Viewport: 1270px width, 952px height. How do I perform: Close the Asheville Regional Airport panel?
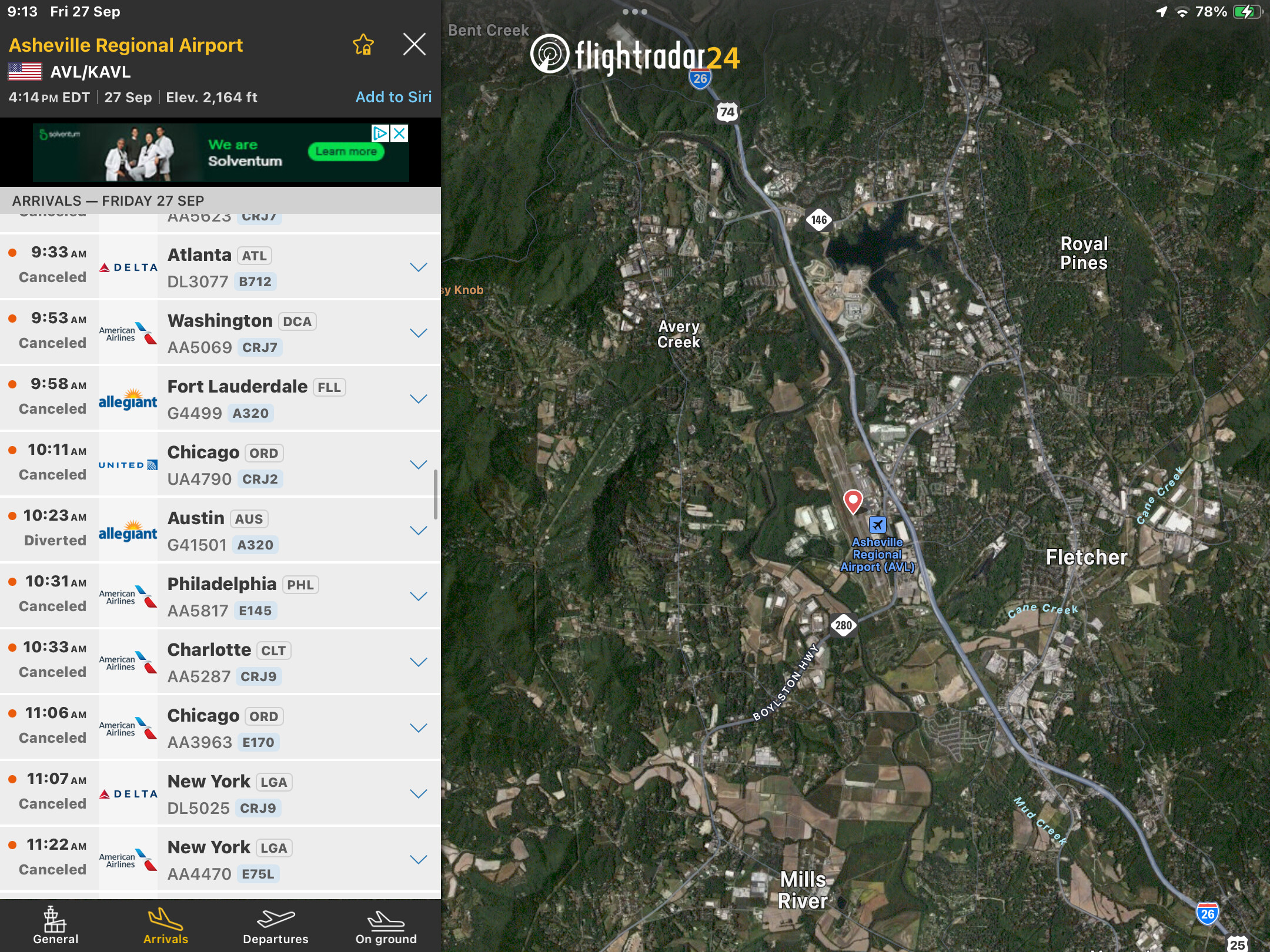[414, 45]
